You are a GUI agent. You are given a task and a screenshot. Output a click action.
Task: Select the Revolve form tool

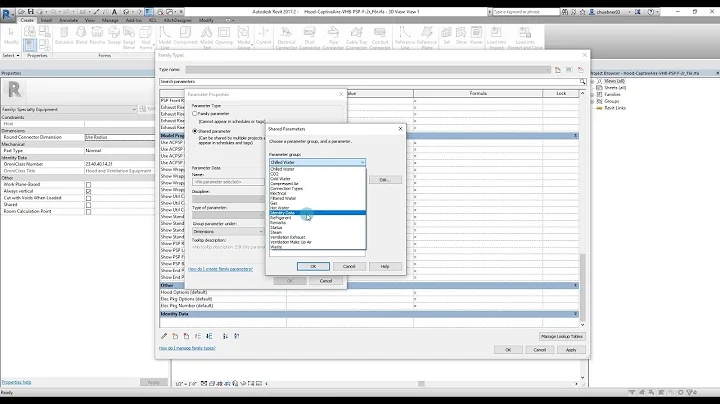tap(97, 36)
